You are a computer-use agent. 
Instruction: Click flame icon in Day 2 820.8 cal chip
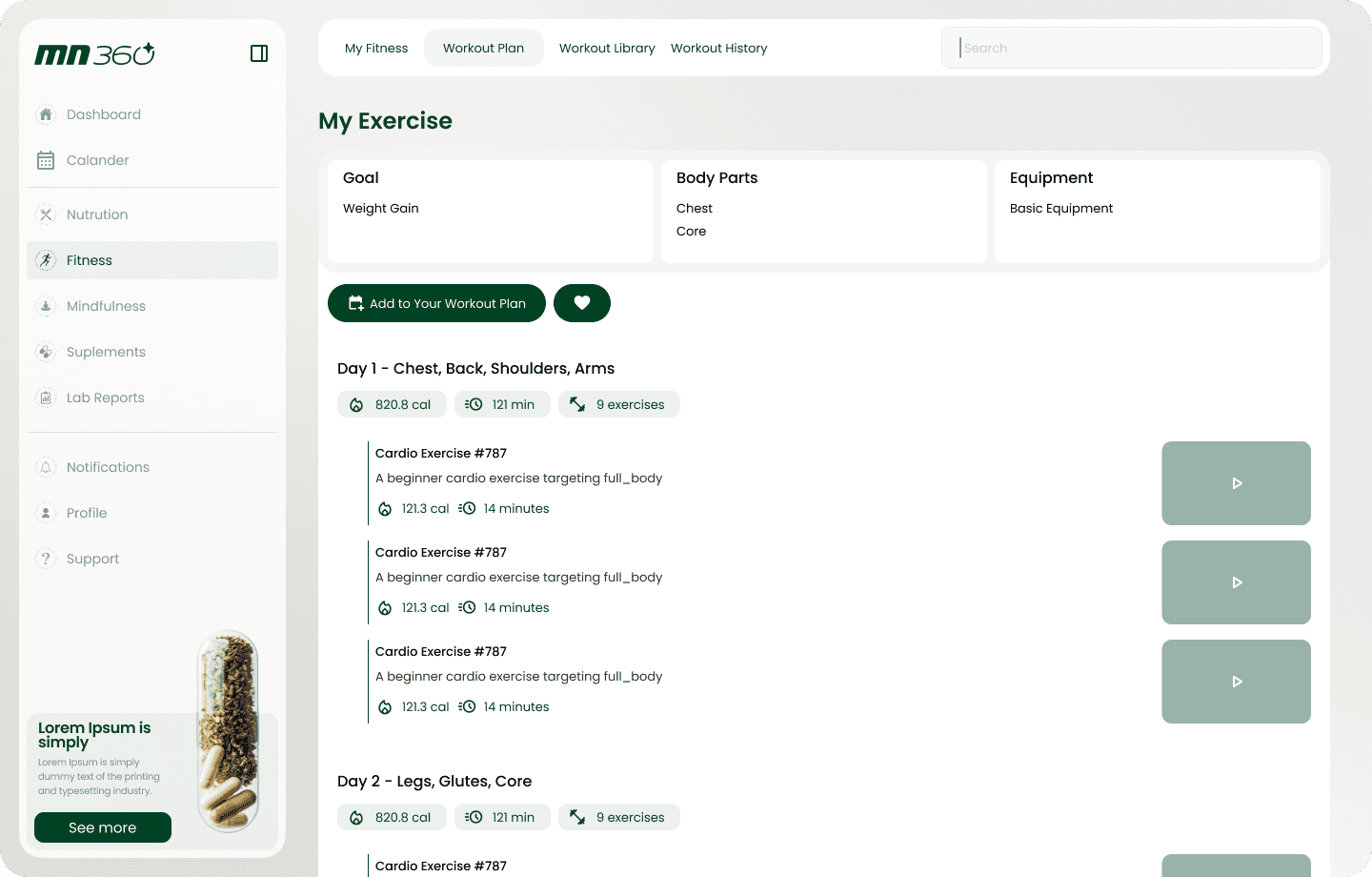pyautogui.click(x=356, y=818)
